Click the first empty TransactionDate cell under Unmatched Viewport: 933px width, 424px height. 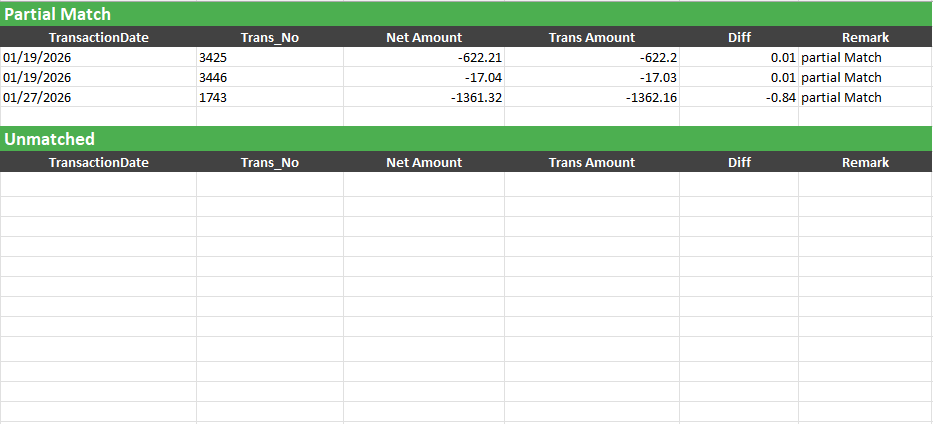coord(98,184)
